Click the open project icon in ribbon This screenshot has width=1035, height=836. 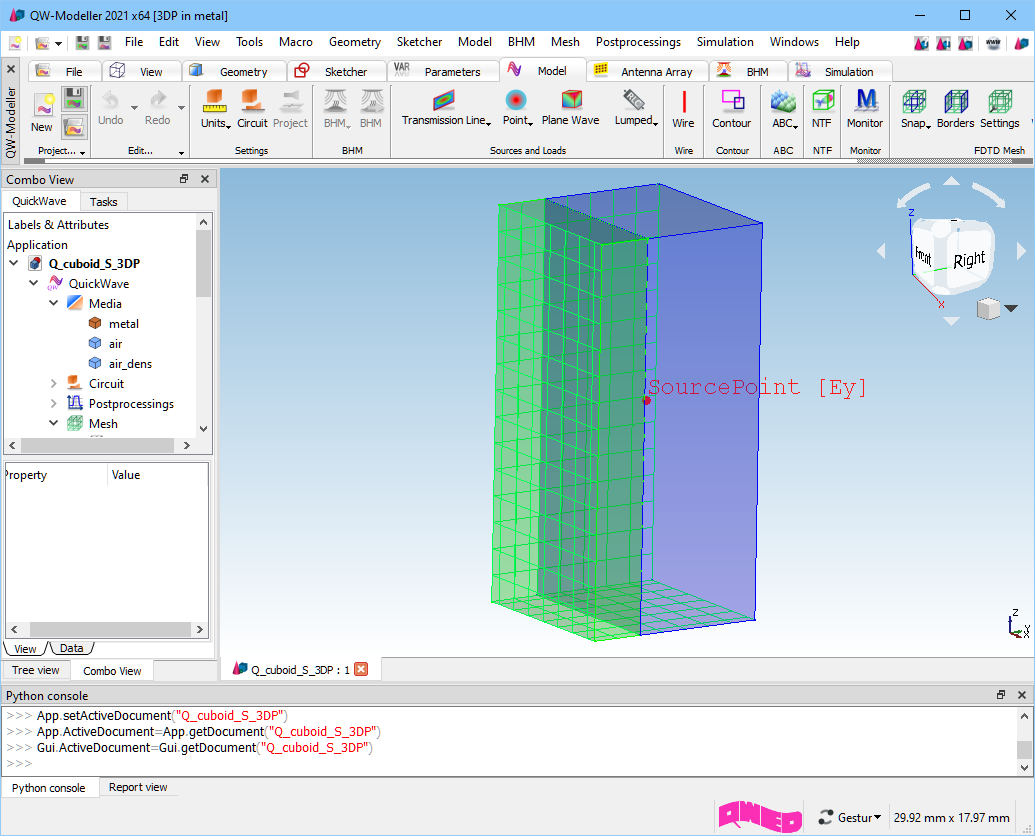75,127
